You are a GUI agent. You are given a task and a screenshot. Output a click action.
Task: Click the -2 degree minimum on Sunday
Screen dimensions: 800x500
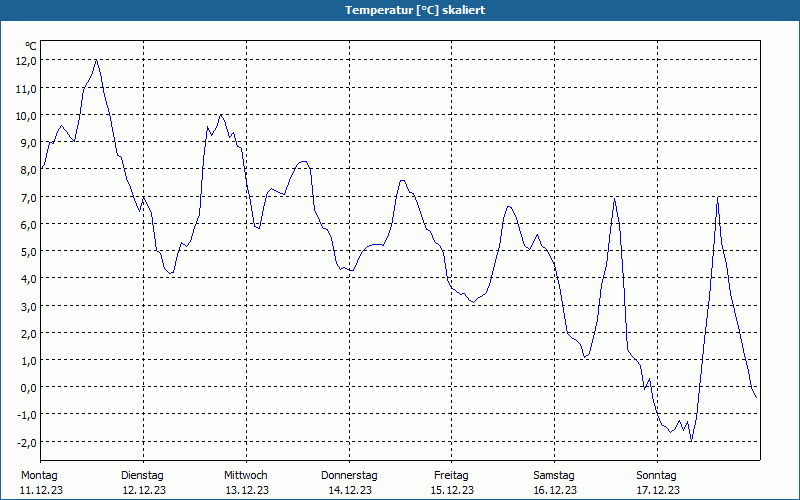point(691,441)
